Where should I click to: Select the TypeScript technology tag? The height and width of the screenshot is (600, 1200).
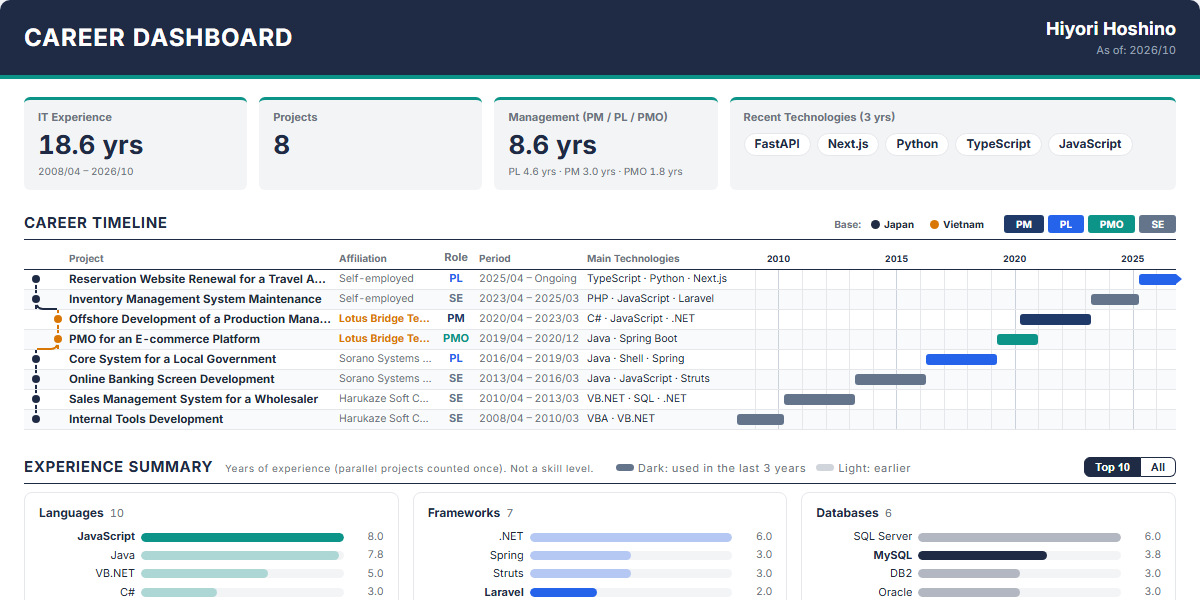pos(999,144)
